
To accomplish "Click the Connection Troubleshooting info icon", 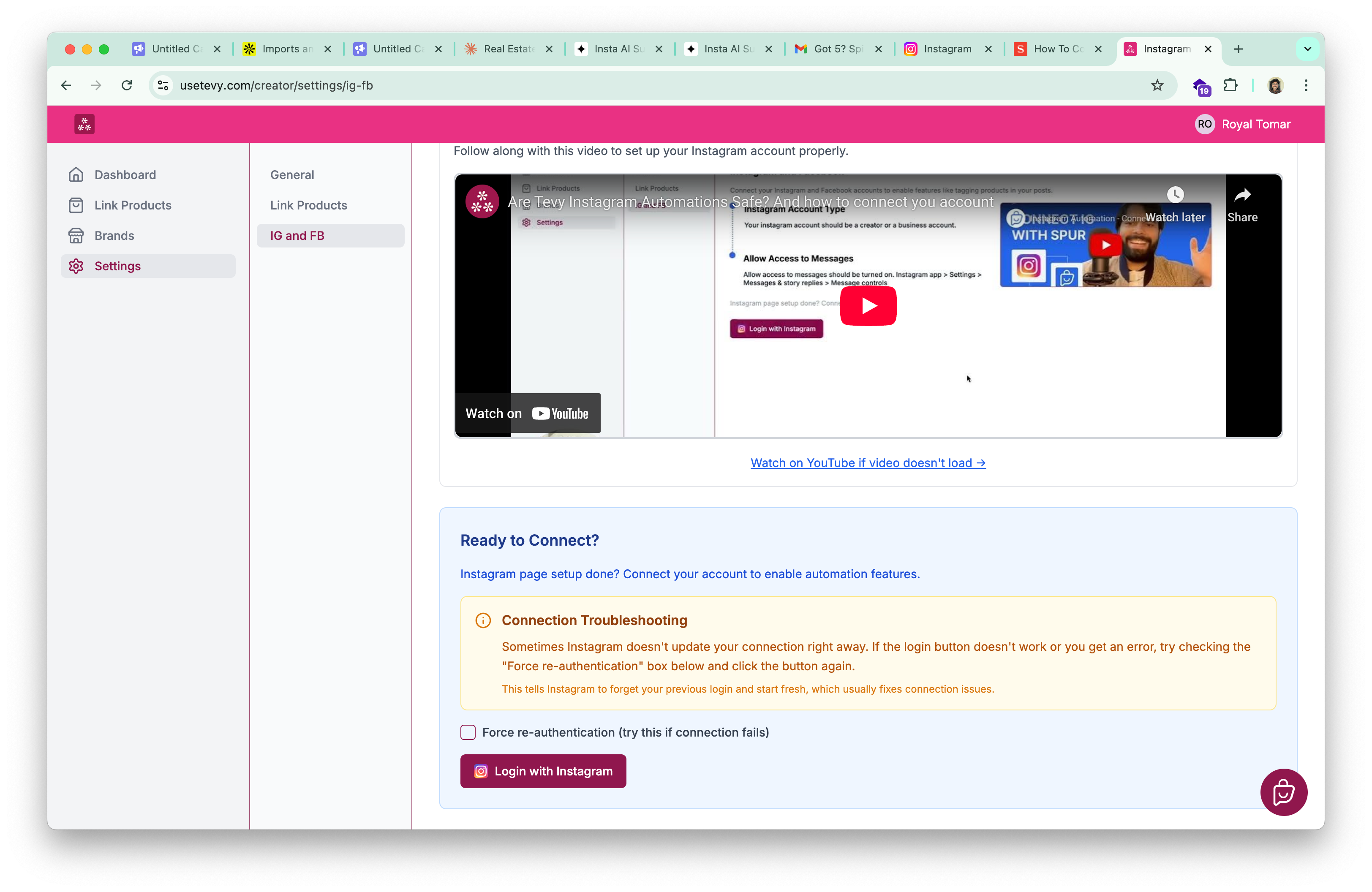I will 483,620.
